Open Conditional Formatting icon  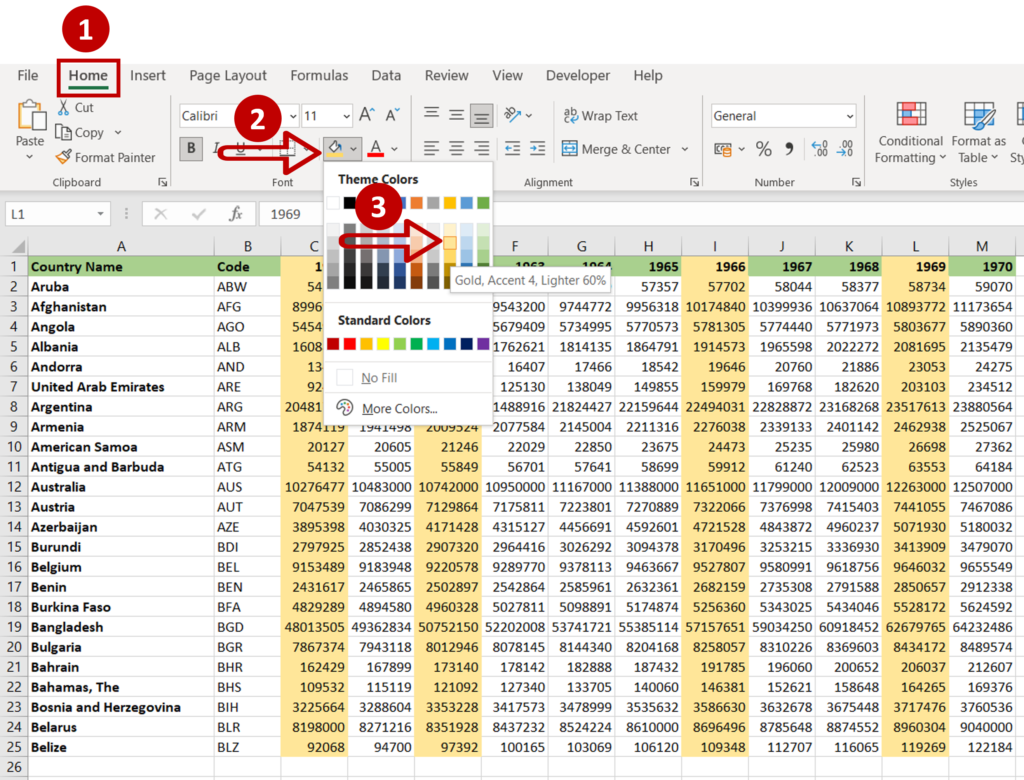pos(910,117)
